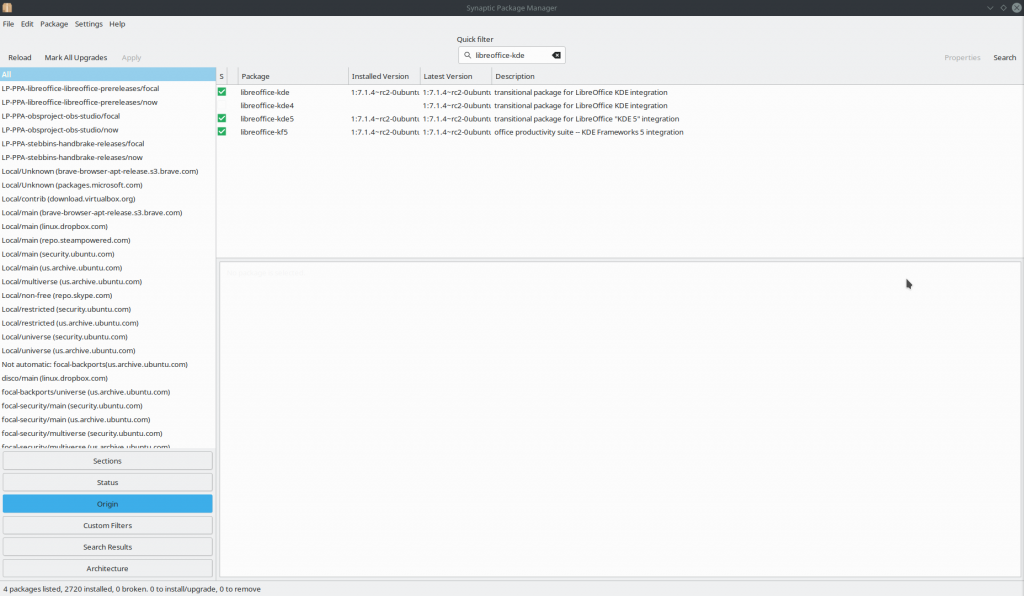Toggle the status checkbox for libreoffice-kde5
This screenshot has height=596, width=1024.
222,119
